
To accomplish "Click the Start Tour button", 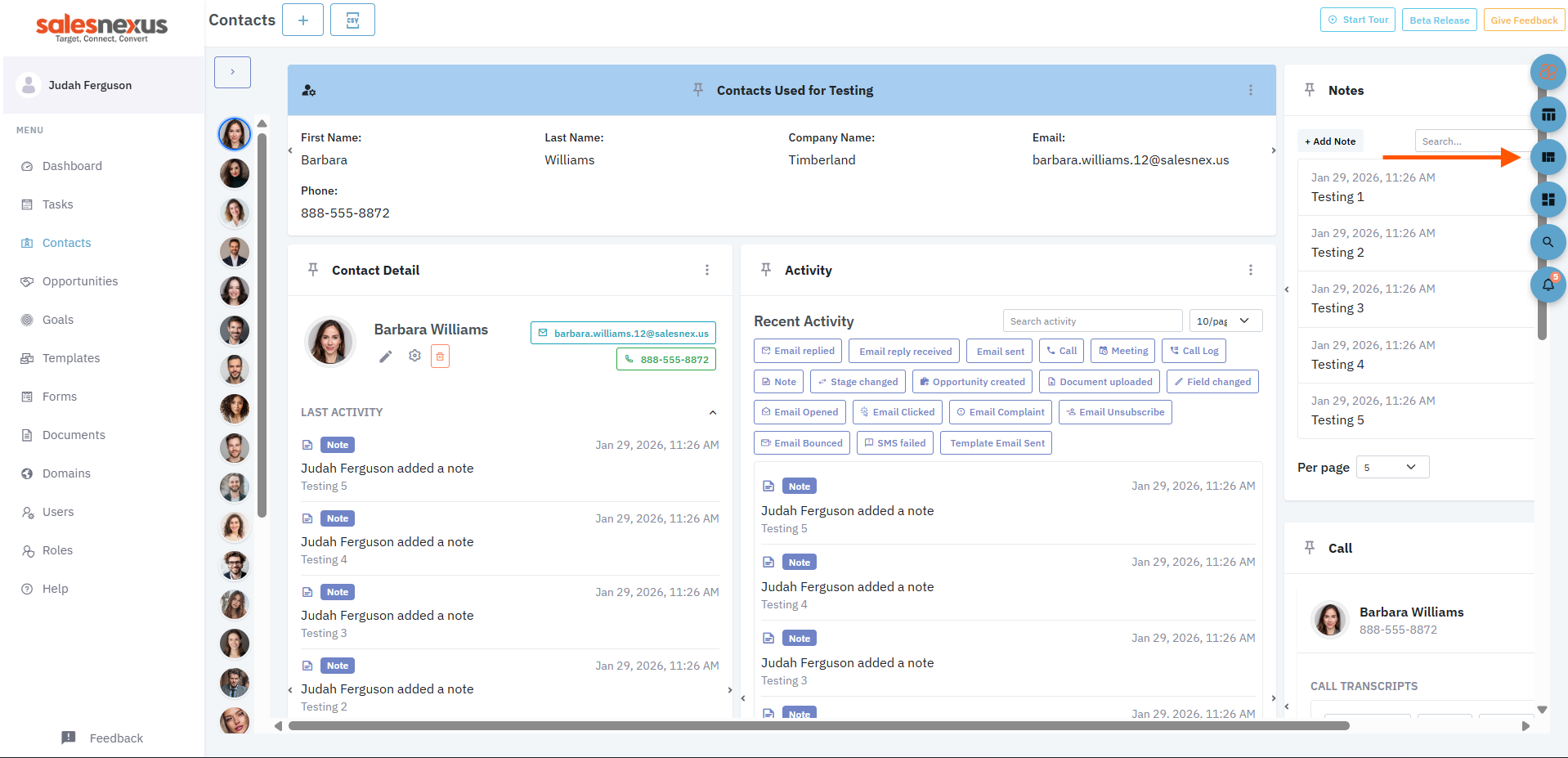I will point(1357,20).
